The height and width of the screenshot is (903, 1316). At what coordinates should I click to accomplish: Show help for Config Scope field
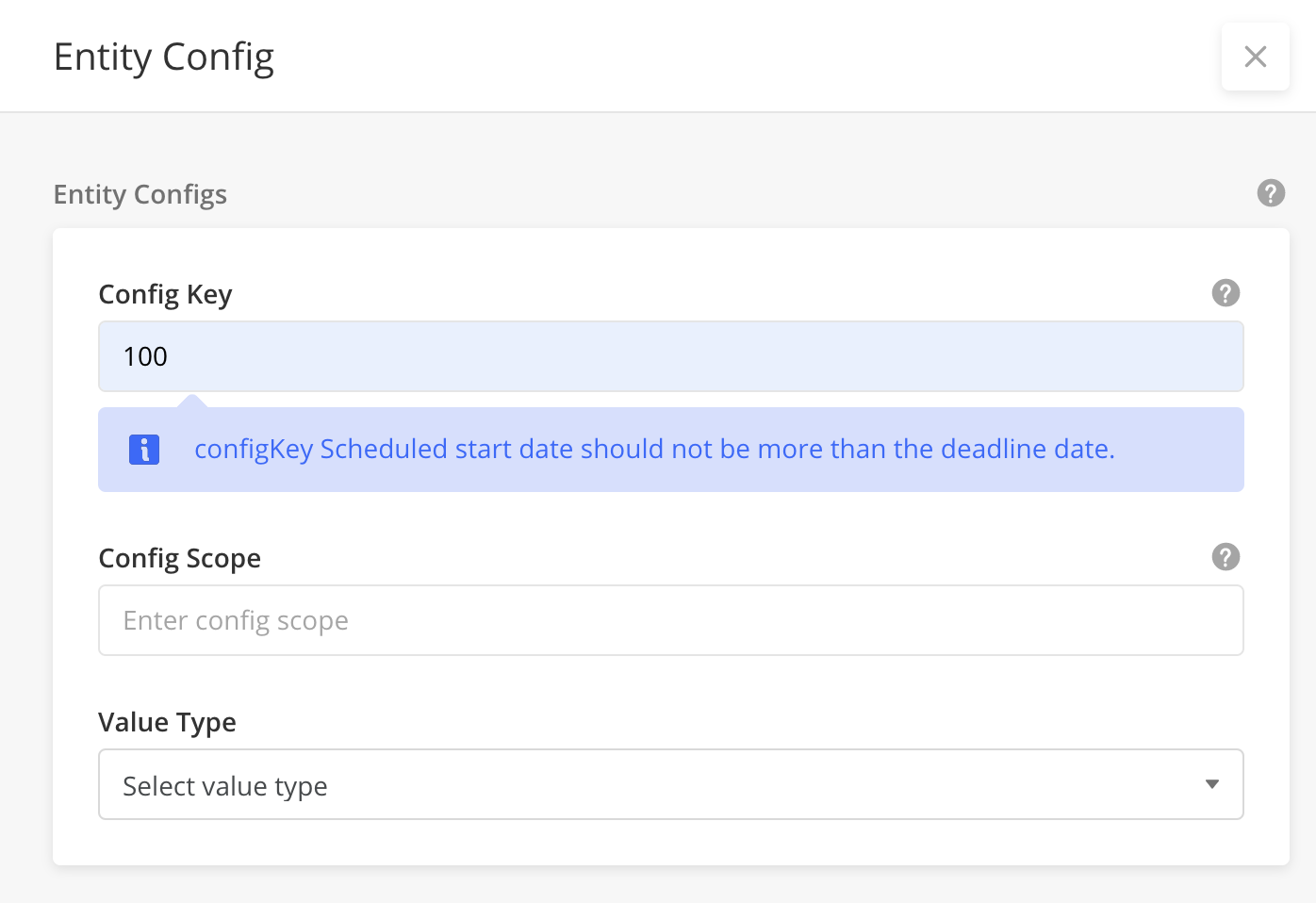1226,557
